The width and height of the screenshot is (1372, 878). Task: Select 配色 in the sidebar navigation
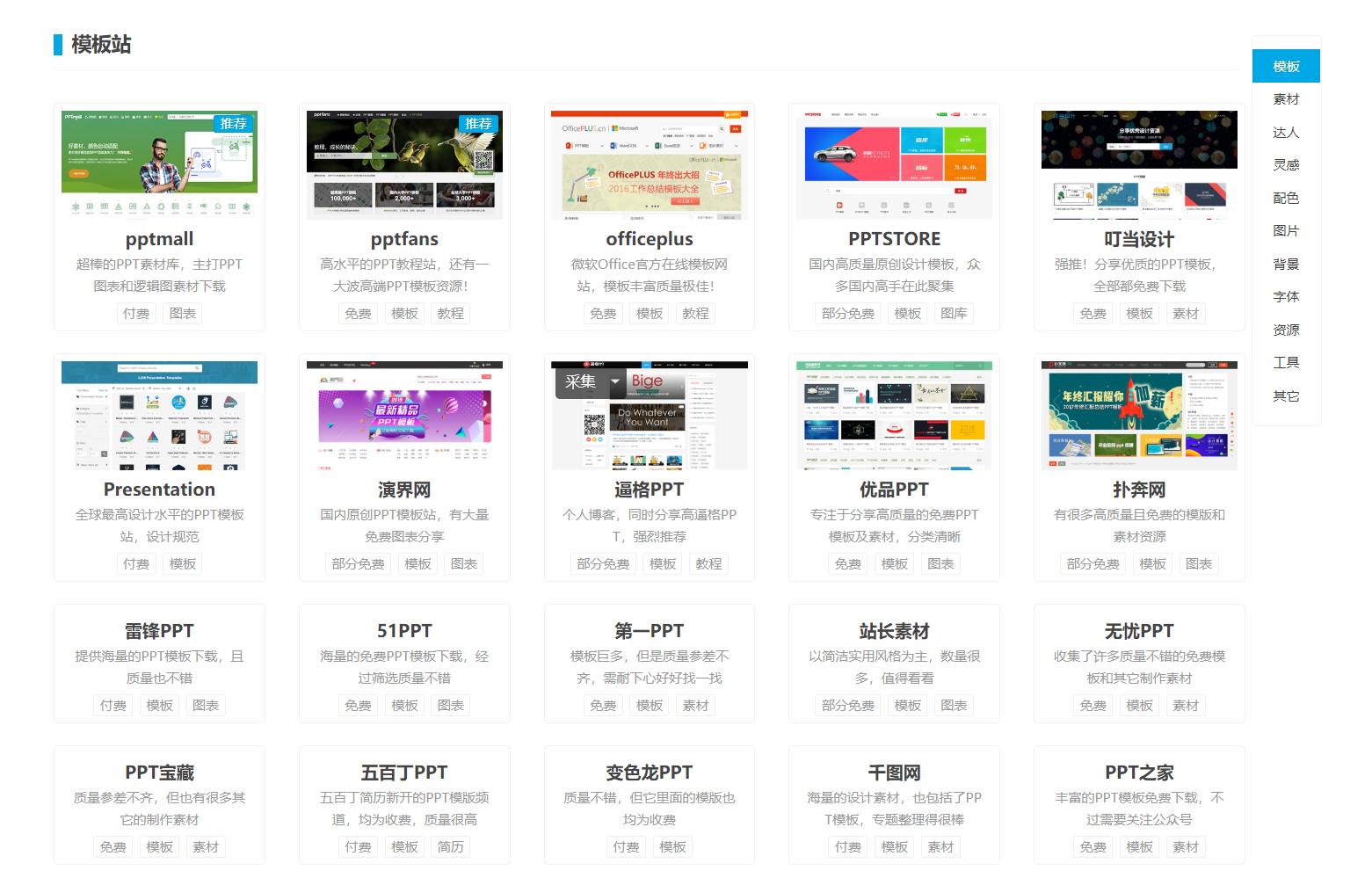coord(1286,199)
